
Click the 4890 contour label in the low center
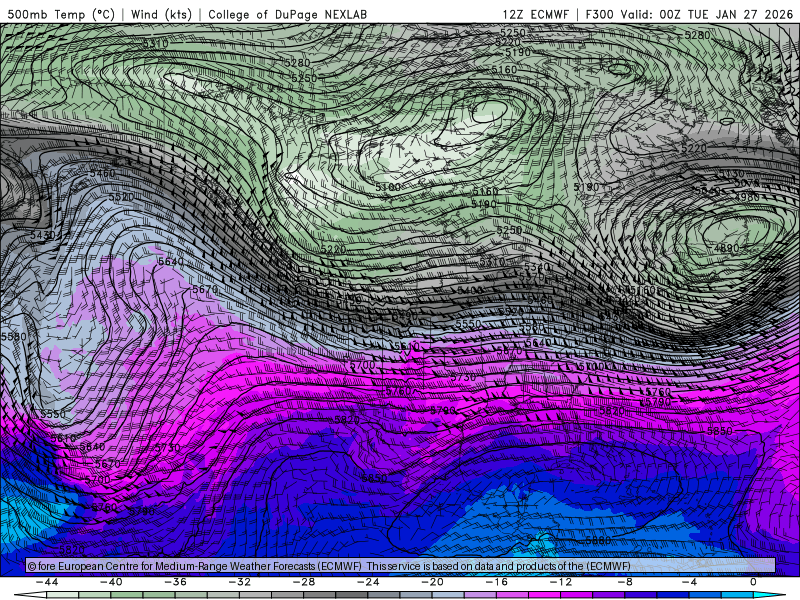tap(726, 248)
